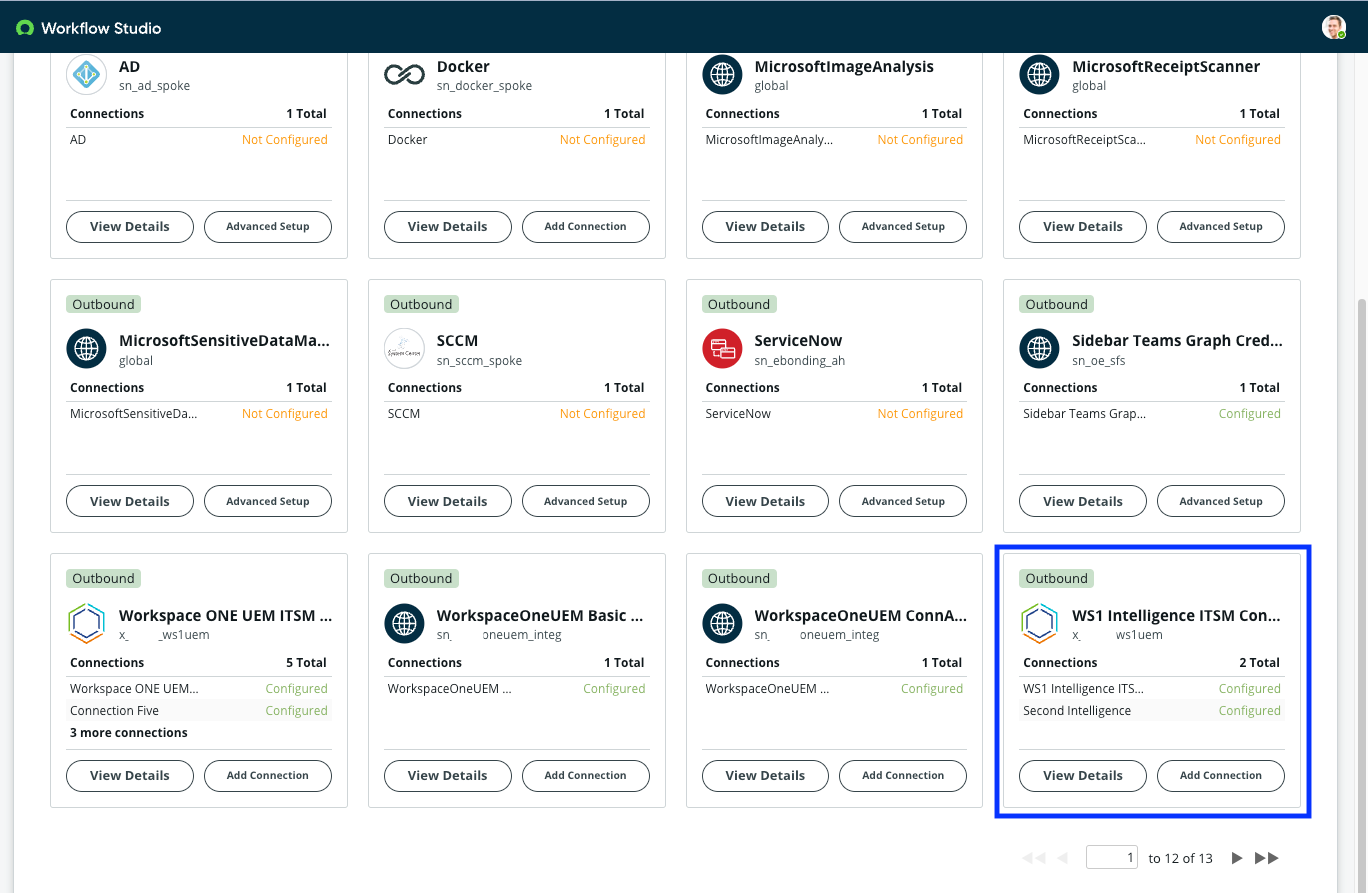Screen dimensions: 1368x893
Task: Click View Details on the Docker card
Action: 447,226
